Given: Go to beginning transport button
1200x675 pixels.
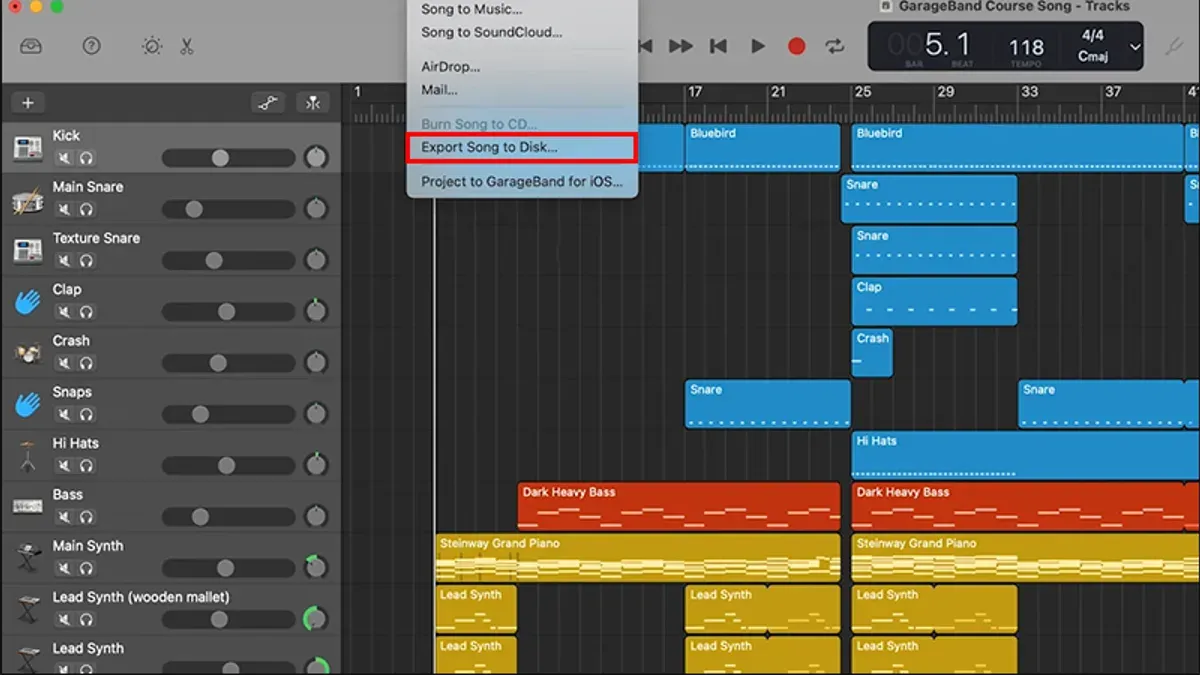Looking at the screenshot, I should (x=718, y=46).
